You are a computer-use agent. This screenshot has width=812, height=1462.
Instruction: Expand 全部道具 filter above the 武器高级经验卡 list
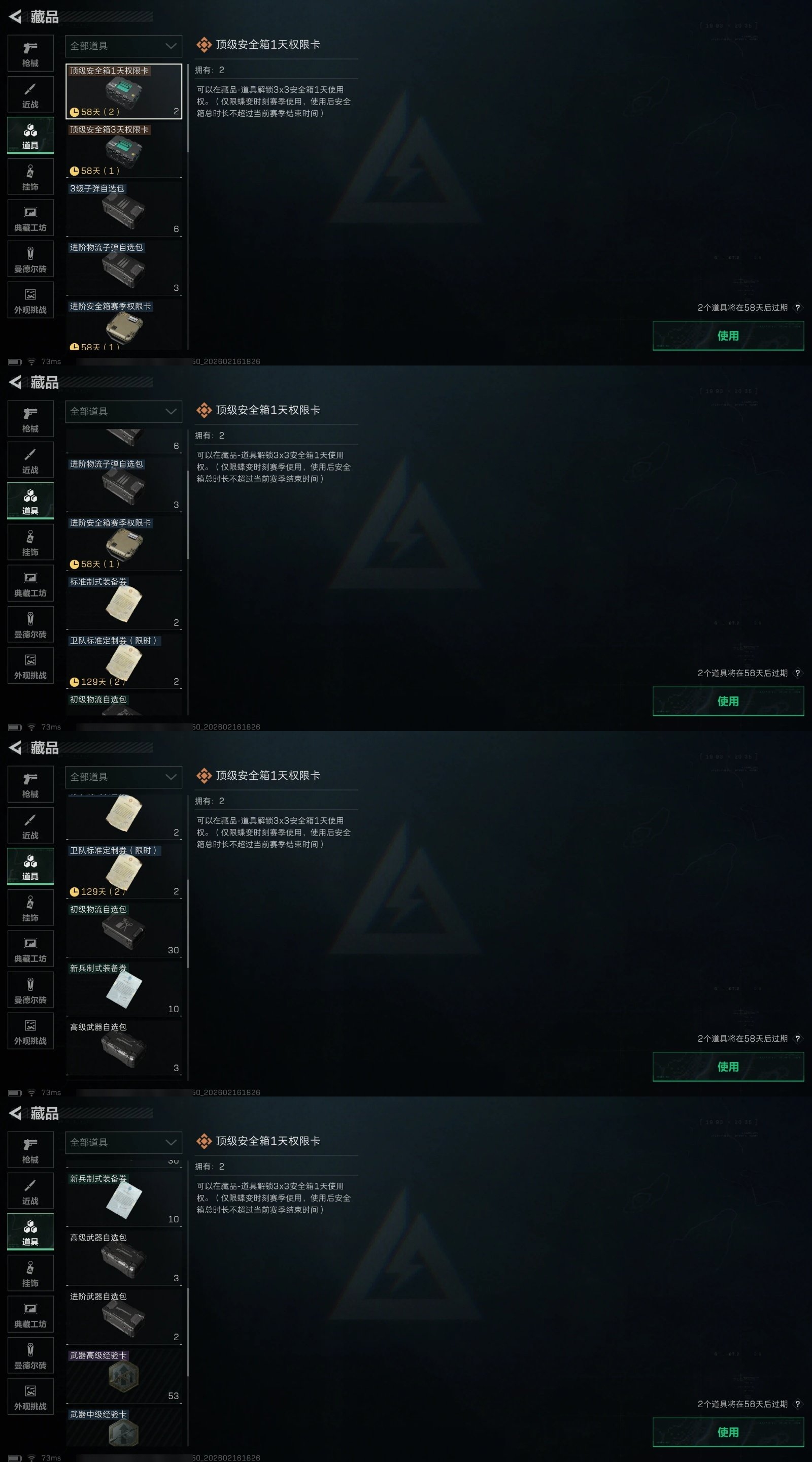click(124, 1143)
